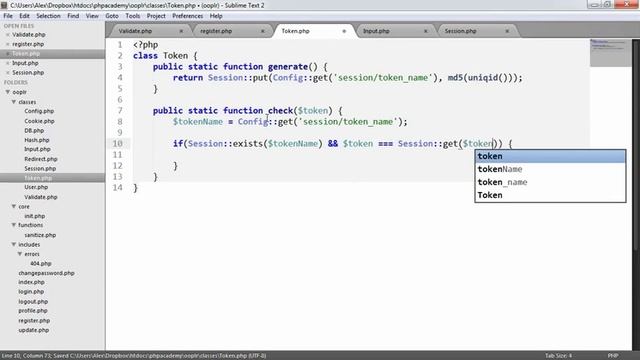Select Session.php in Open Files list
Viewport: 640px width, 360px height.
coord(28,73)
